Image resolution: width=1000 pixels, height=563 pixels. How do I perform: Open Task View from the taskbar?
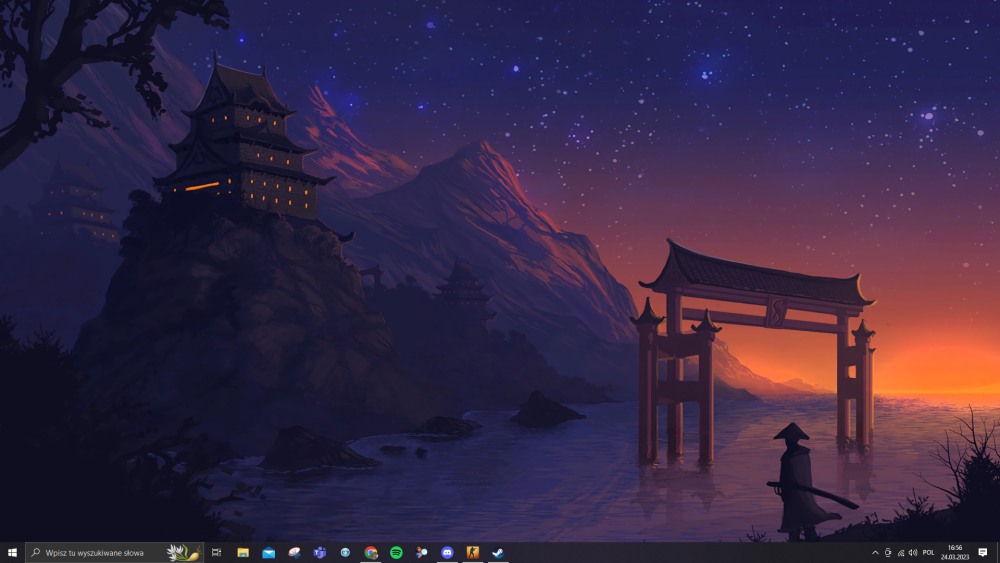[x=217, y=552]
